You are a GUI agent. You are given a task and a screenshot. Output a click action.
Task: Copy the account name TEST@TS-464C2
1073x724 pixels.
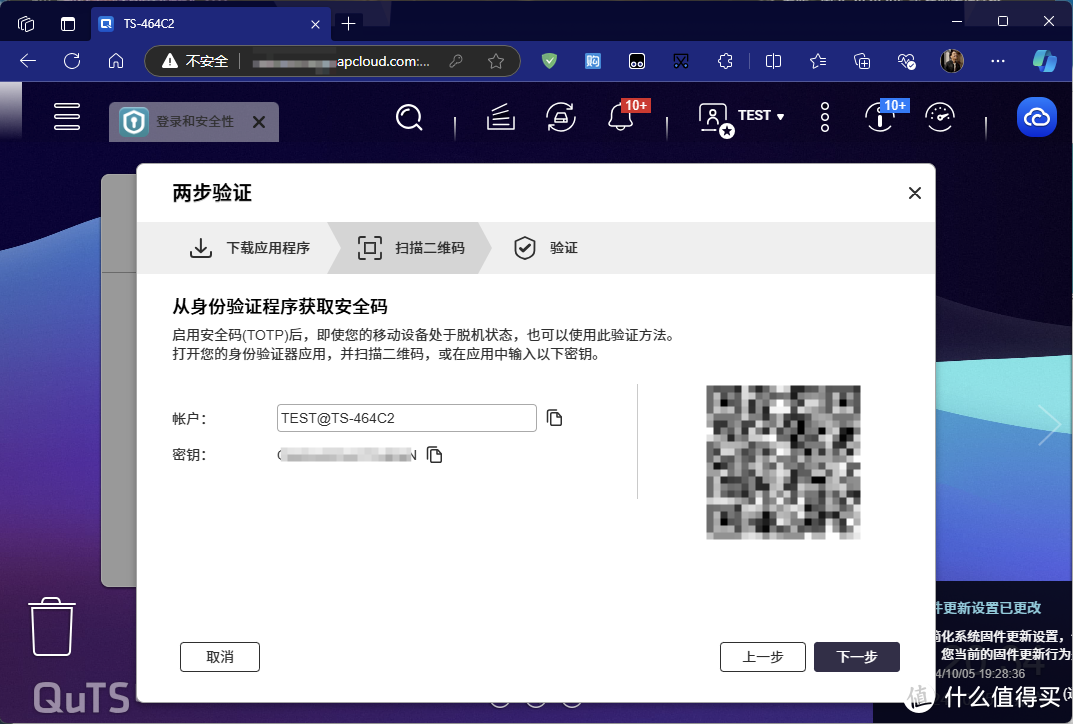tap(555, 418)
